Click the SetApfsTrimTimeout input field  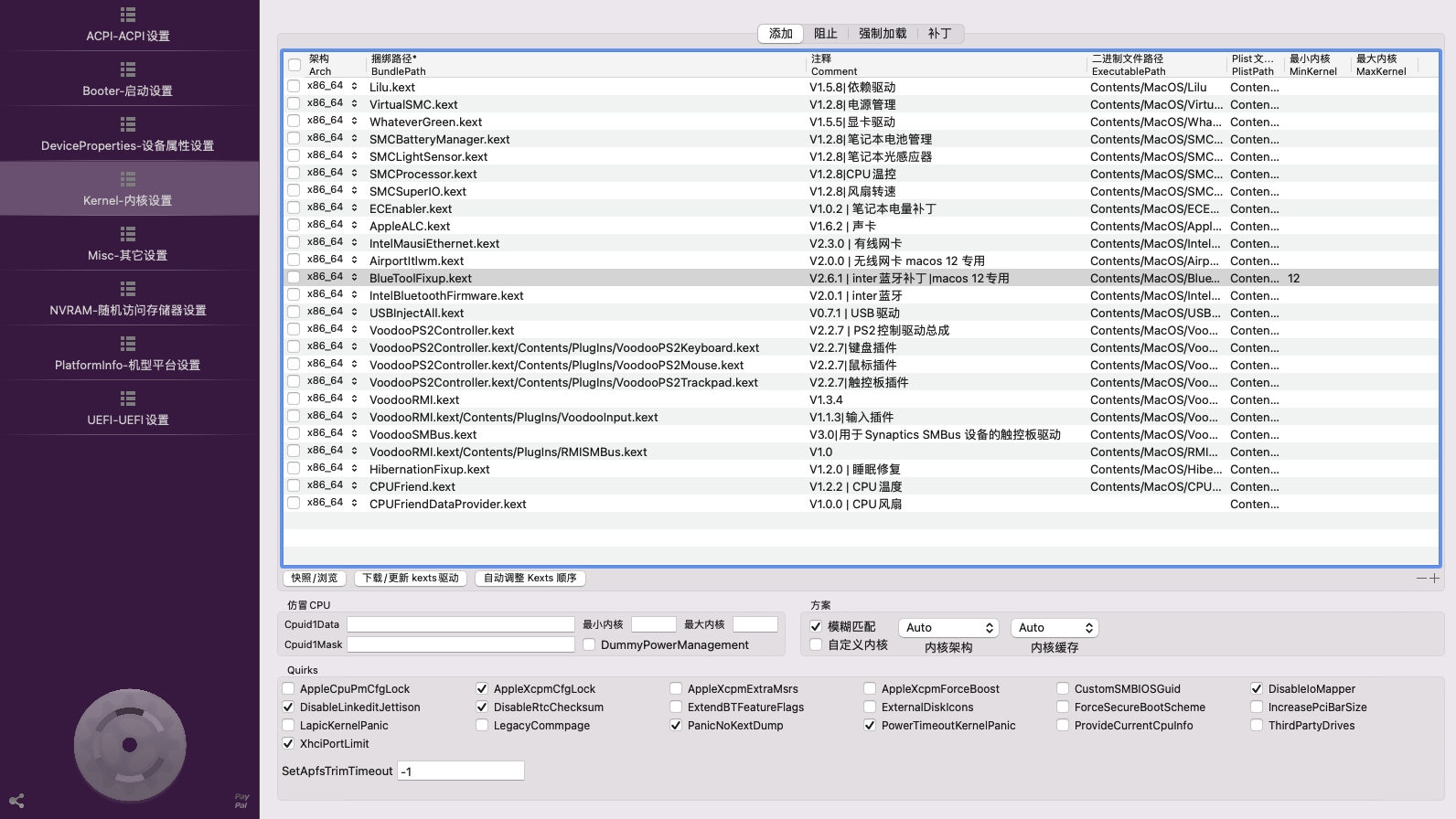[461, 771]
